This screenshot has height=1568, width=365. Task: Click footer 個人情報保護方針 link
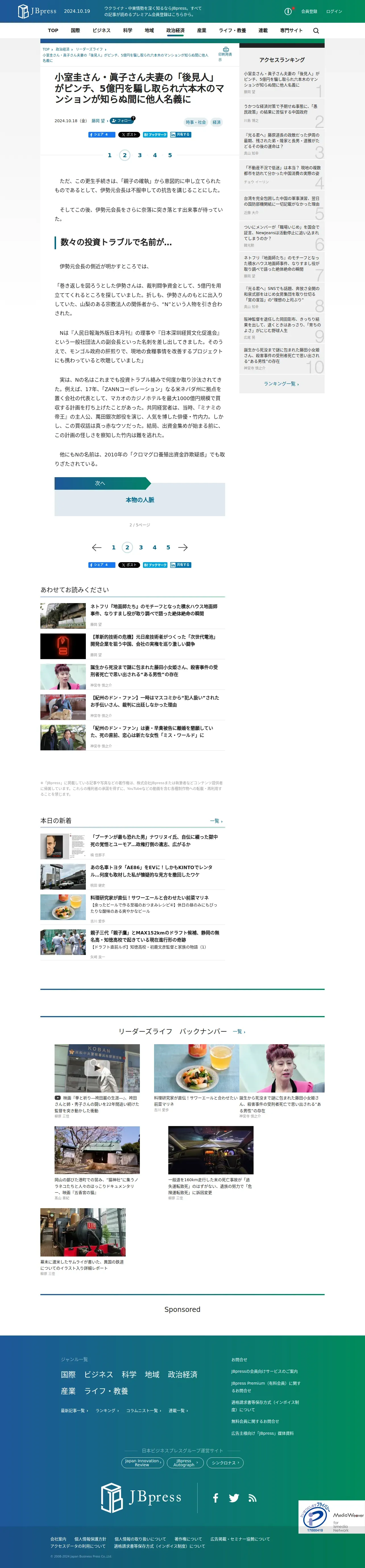click(90, 1539)
